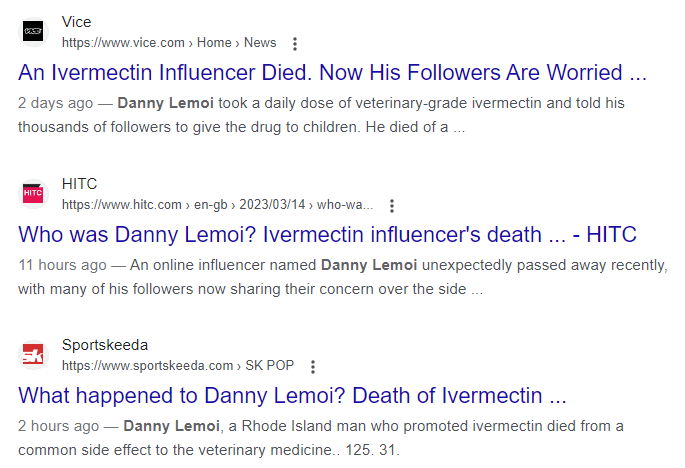Click the HITC site favicon
Image resolution: width=685 pixels, height=468 pixels.
33,194
